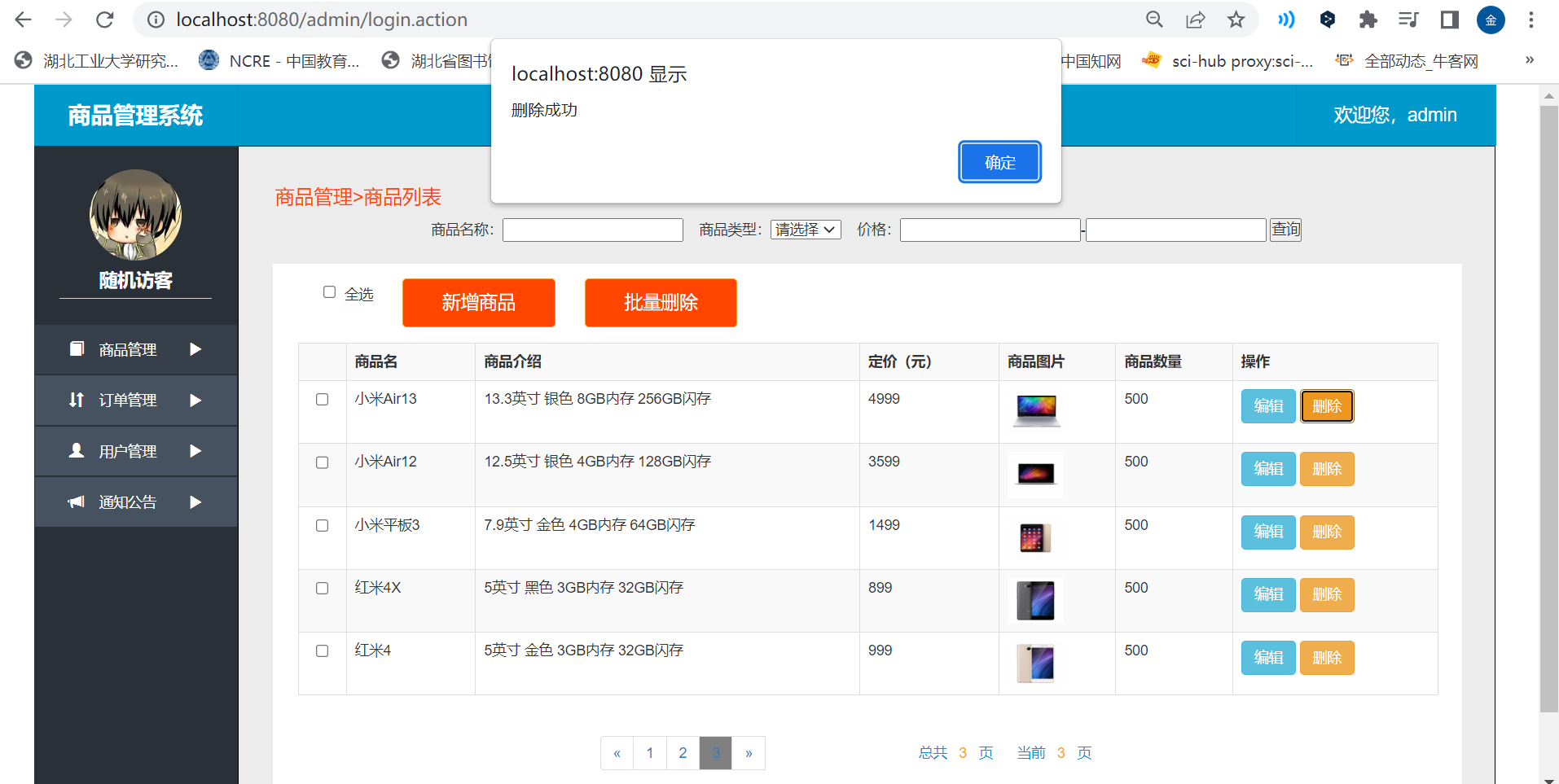The height and width of the screenshot is (784, 1559).
Task: Open the 中国知网 bookmark
Action: [1091, 60]
